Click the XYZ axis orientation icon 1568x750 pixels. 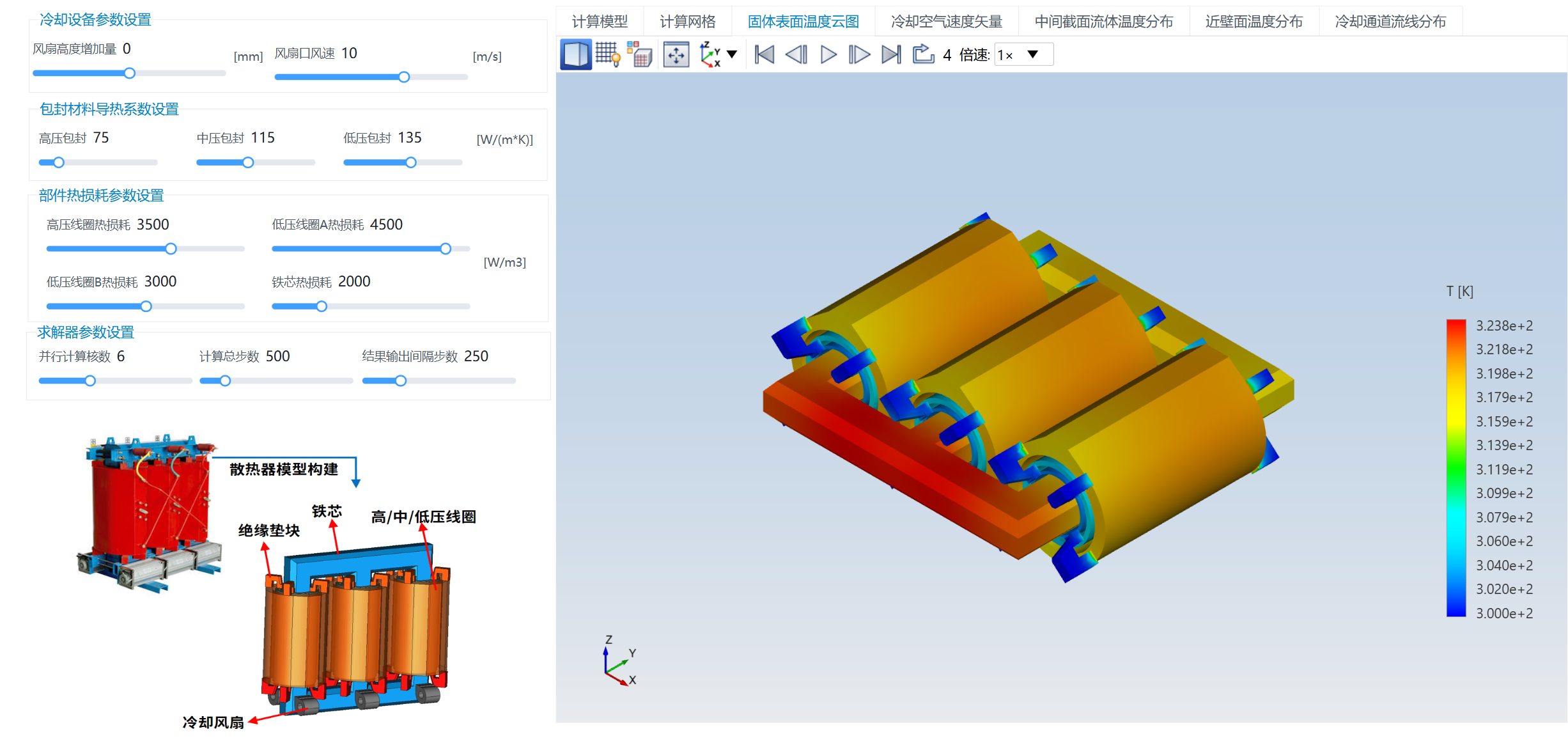click(x=710, y=55)
